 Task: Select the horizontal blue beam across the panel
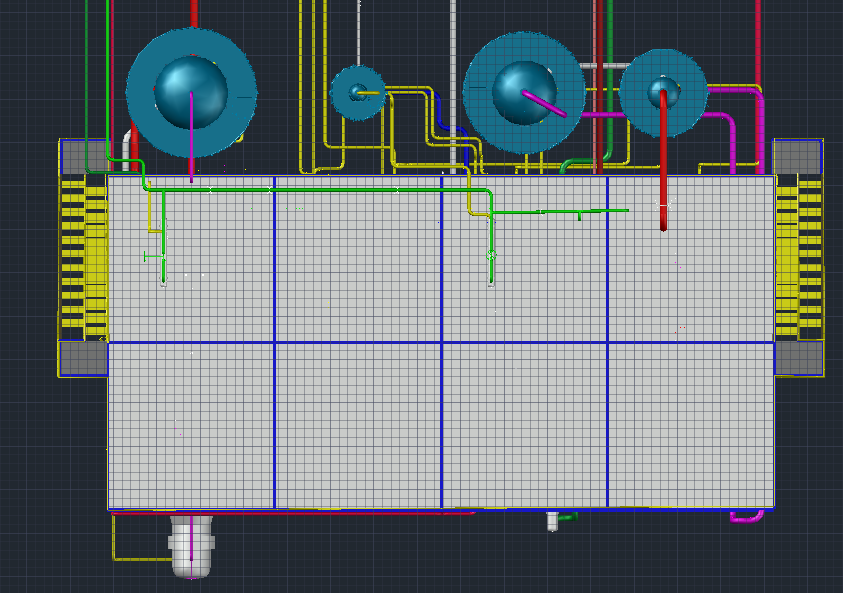pyautogui.click(x=441, y=342)
